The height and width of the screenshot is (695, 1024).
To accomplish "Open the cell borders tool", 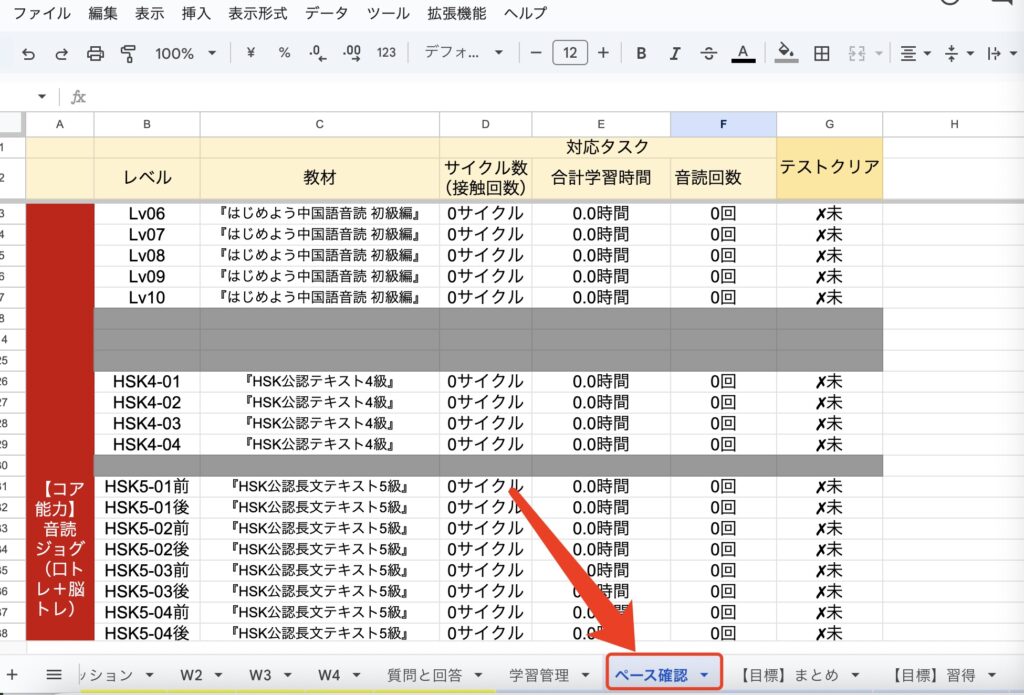I will (822, 54).
